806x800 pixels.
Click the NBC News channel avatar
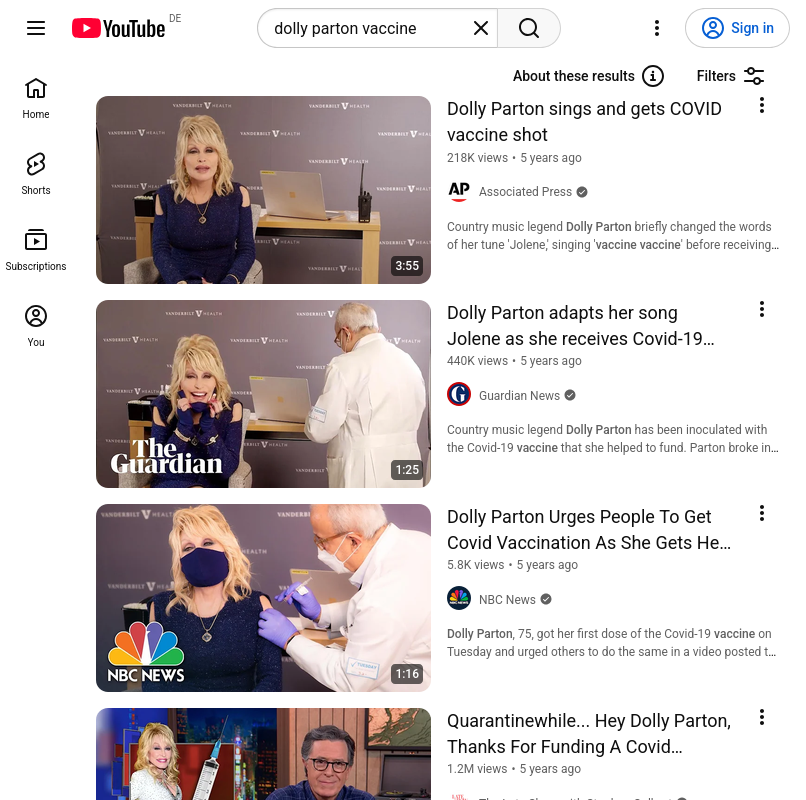459,598
